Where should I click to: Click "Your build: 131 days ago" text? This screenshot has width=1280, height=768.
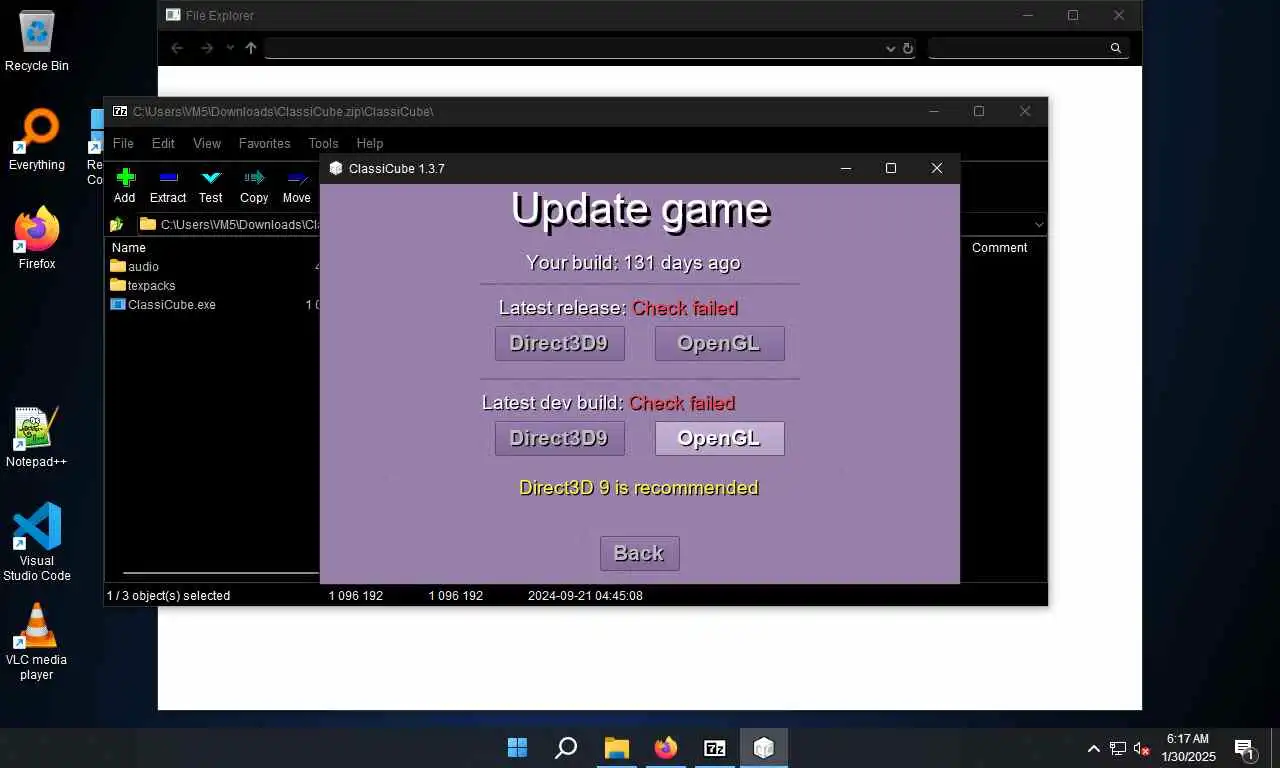633,263
